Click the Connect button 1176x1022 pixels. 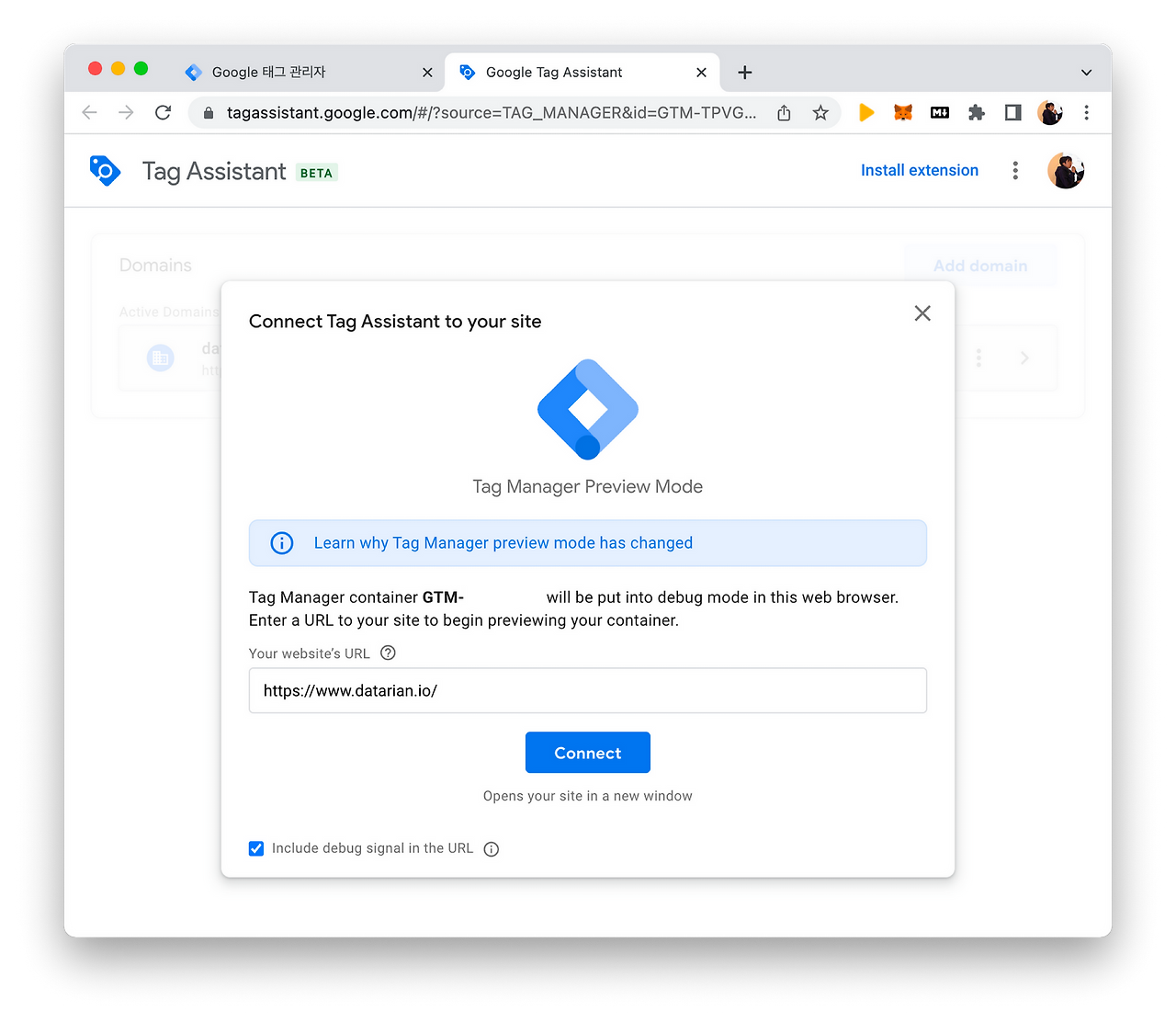point(588,753)
